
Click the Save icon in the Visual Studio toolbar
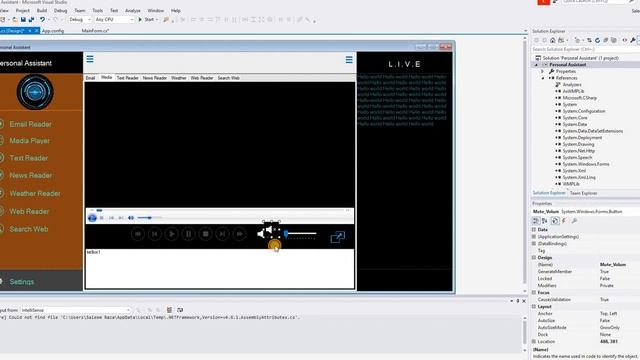pyautogui.click(x=23, y=20)
